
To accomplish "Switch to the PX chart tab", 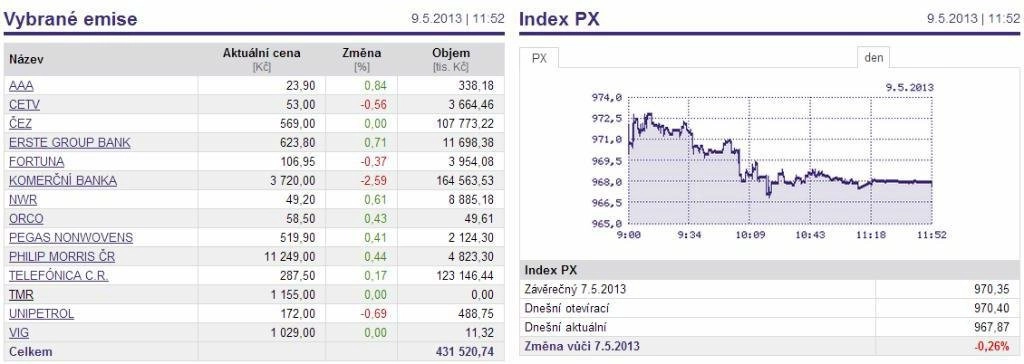I will [539, 58].
